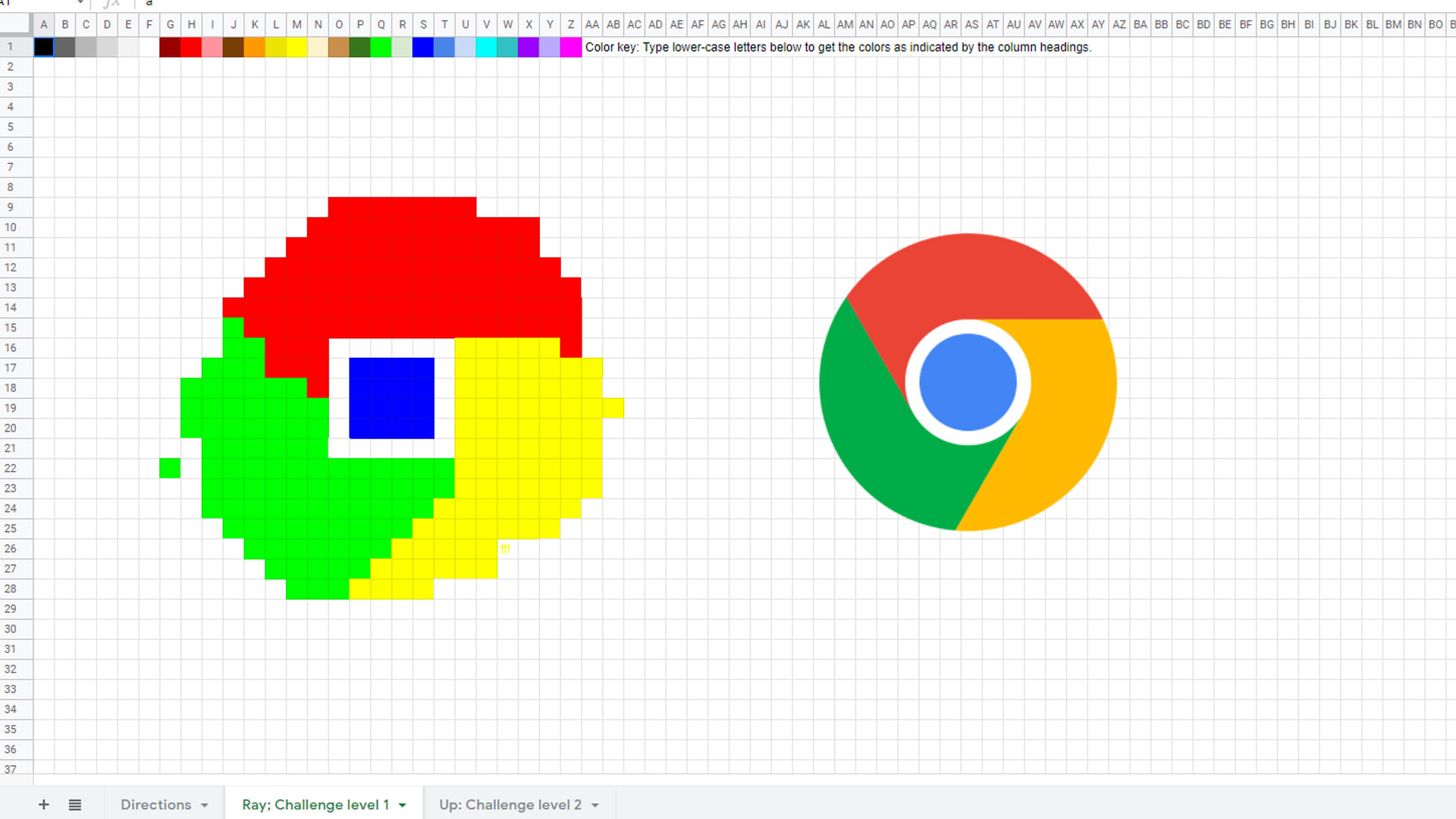
Task: Click the dark green swatch in cell P1
Action: pyautogui.click(x=360, y=47)
